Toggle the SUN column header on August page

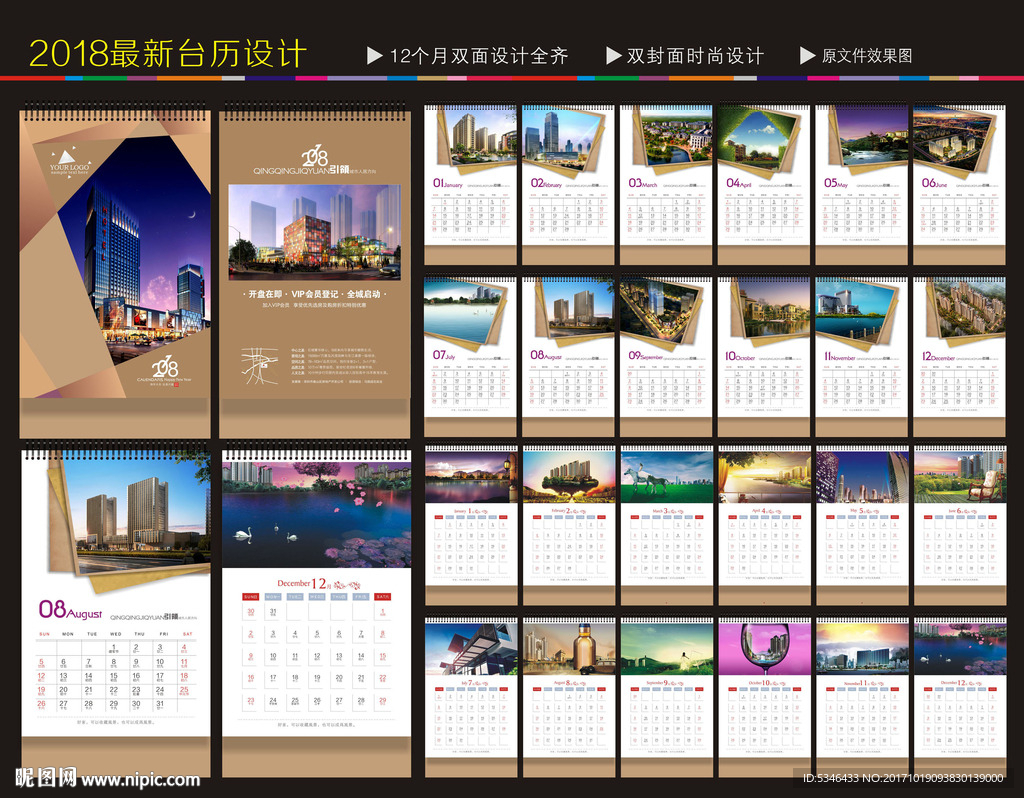[x=44, y=633]
